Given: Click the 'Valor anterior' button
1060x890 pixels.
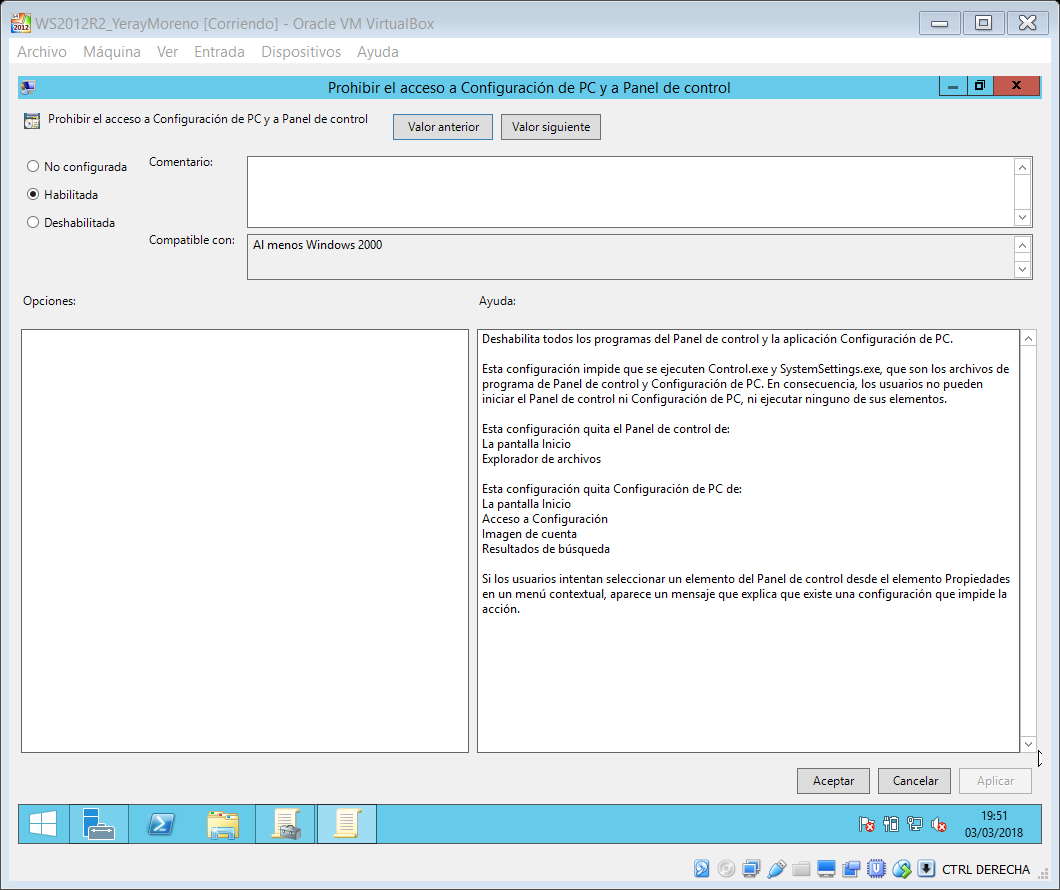Looking at the screenshot, I should pyautogui.click(x=443, y=127).
